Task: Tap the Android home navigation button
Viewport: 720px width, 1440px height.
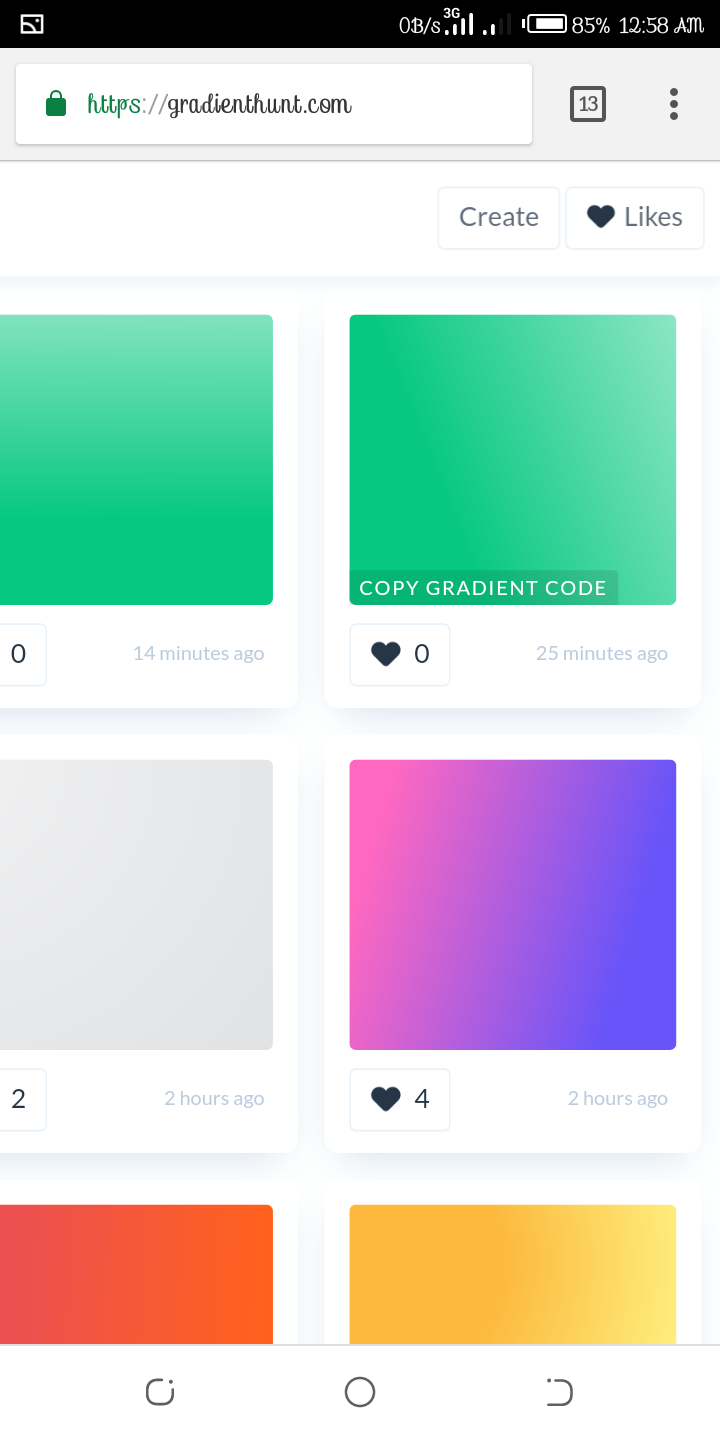Action: (360, 1392)
